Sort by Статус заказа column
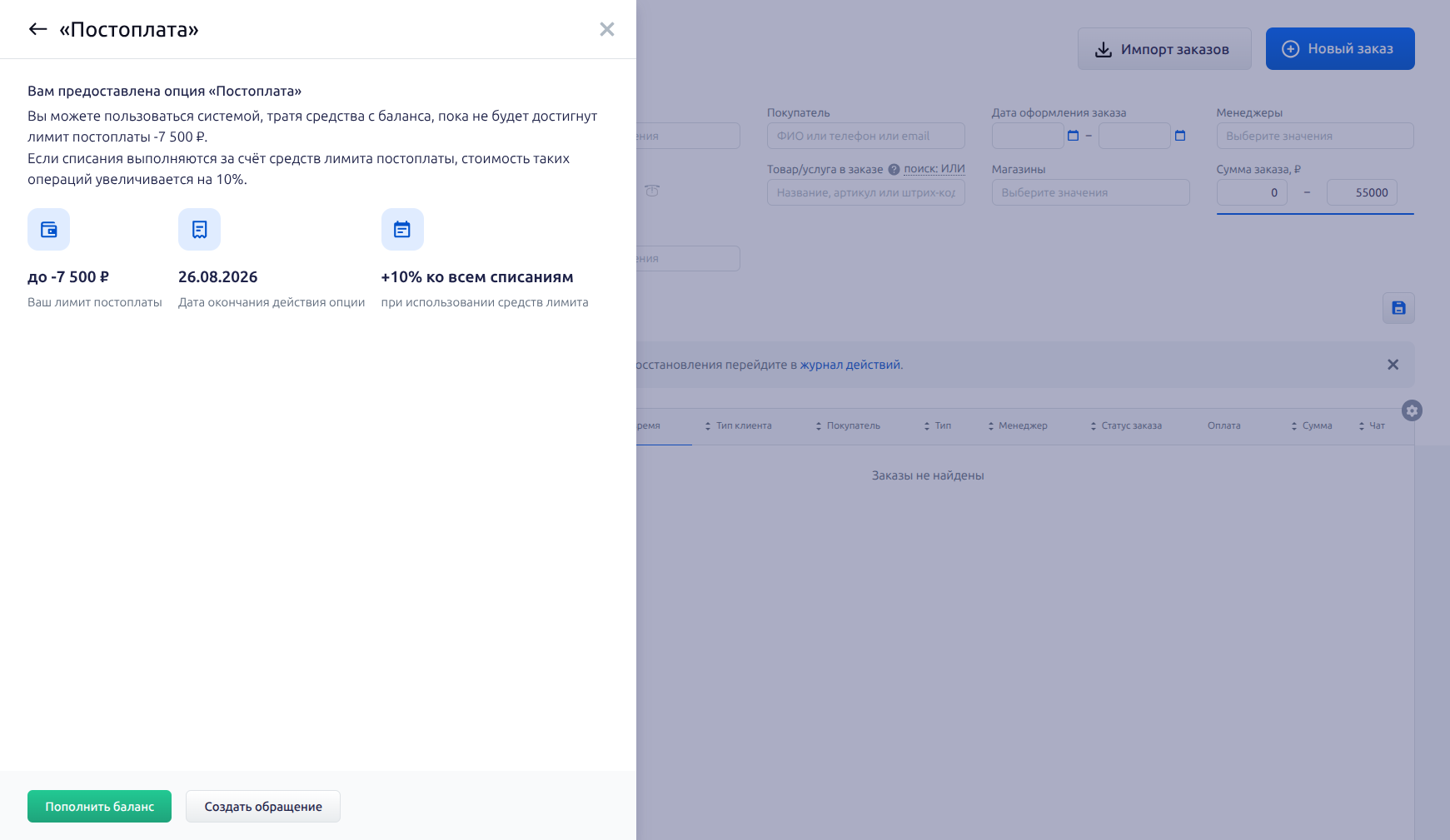Viewport: 1450px width, 840px height. (1125, 425)
